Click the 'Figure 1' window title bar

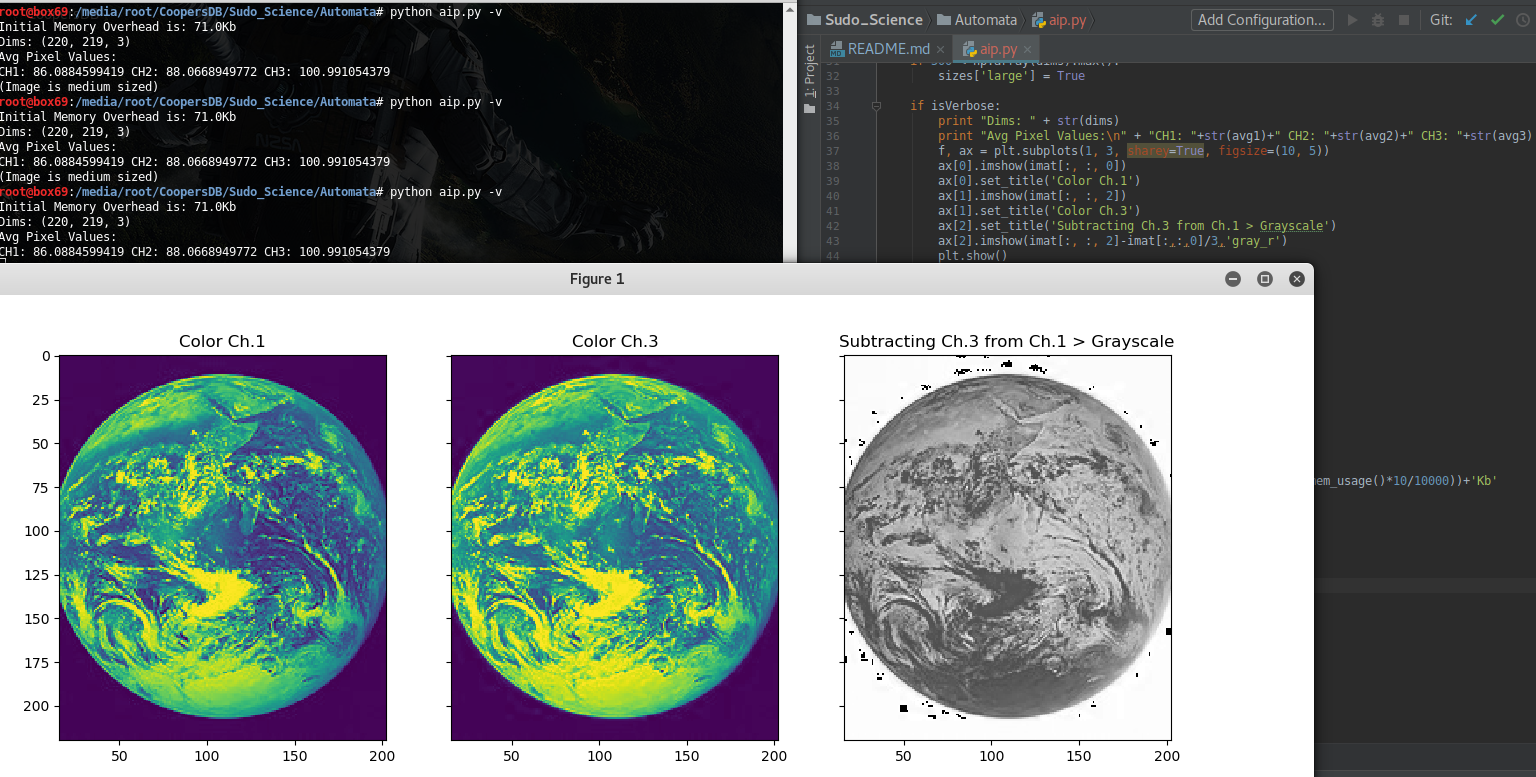597,279
